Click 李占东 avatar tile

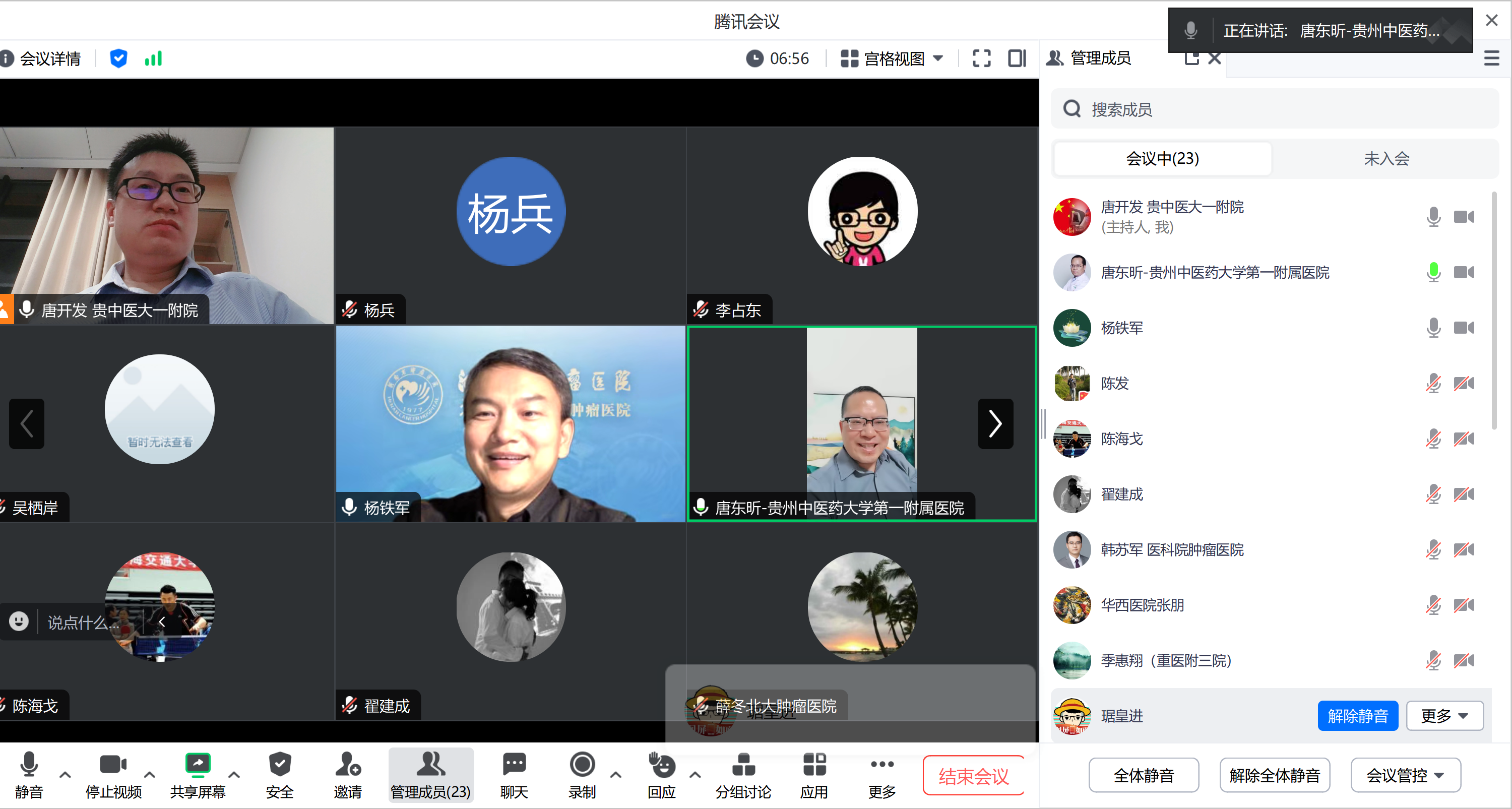[x=862, y=226]
